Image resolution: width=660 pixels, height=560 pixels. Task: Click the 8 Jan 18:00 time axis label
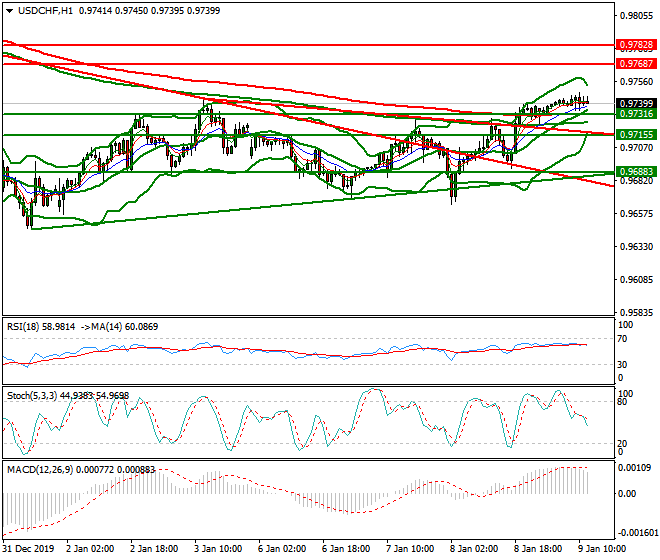538,549
